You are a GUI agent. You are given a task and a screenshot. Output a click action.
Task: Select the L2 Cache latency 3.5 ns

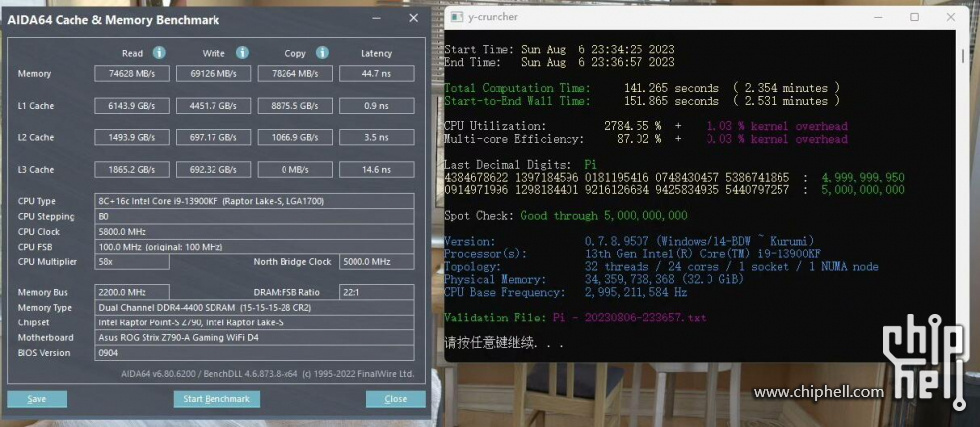tap(376, 138)
